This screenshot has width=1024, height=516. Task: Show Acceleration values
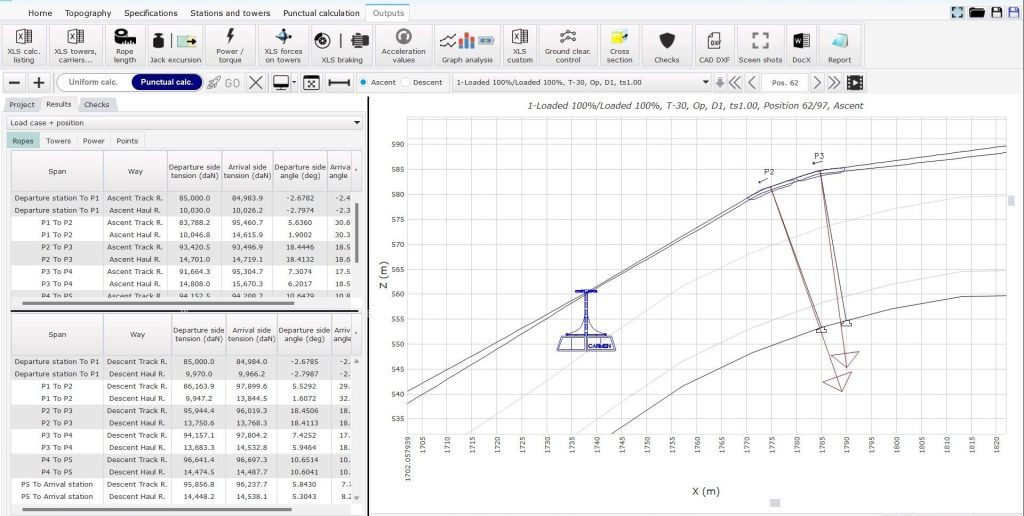pyautogui.click(x=404, y=46)
